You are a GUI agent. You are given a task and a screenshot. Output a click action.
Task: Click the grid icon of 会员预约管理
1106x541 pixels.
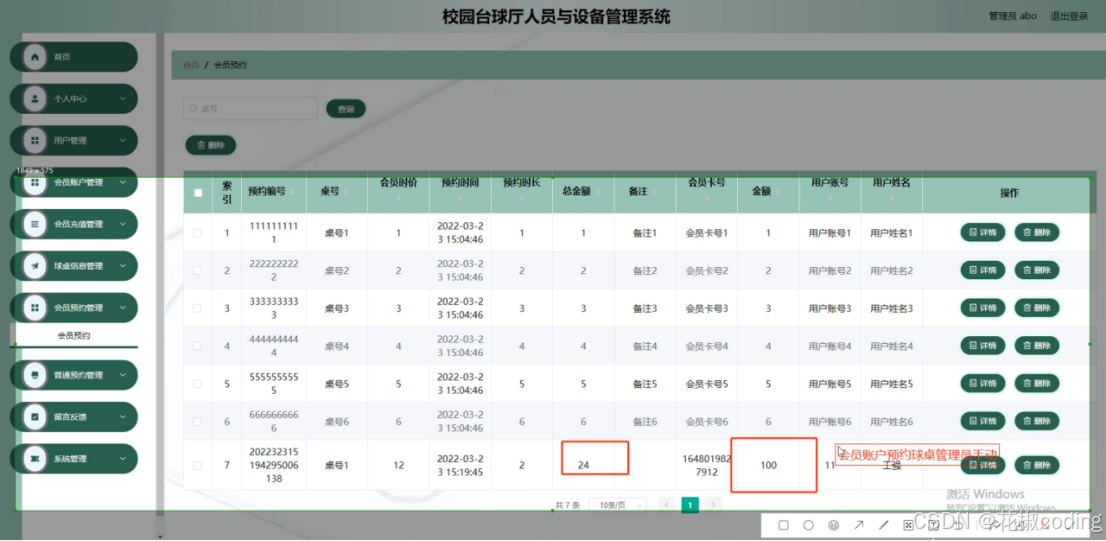(35, 308)
